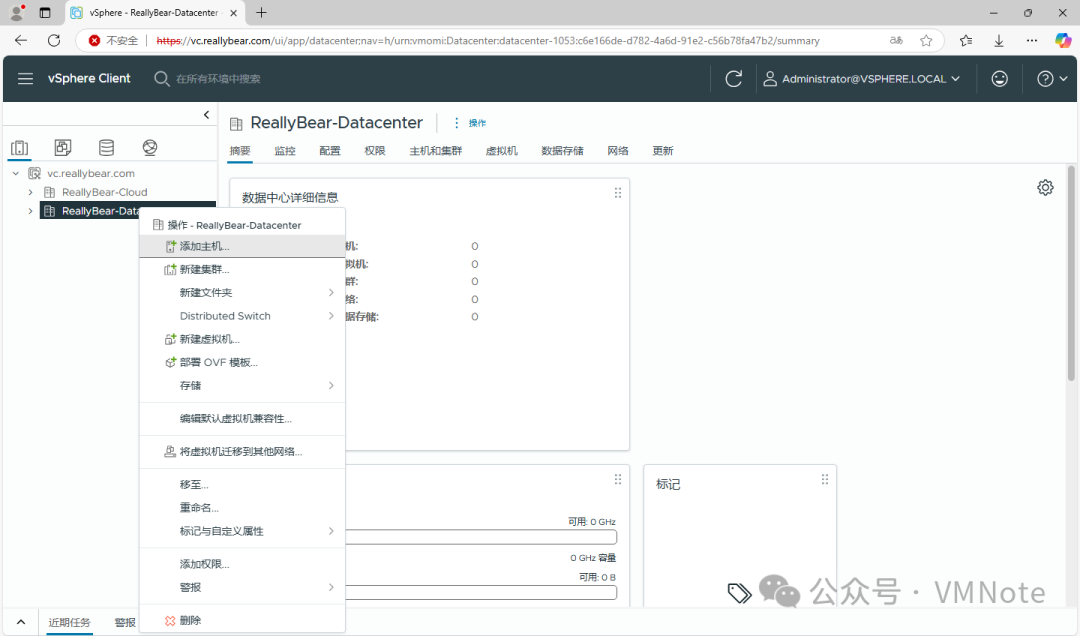Collapse the vc.reallybear.com tree node
The image size is (1080, 636).
point(16,174)
